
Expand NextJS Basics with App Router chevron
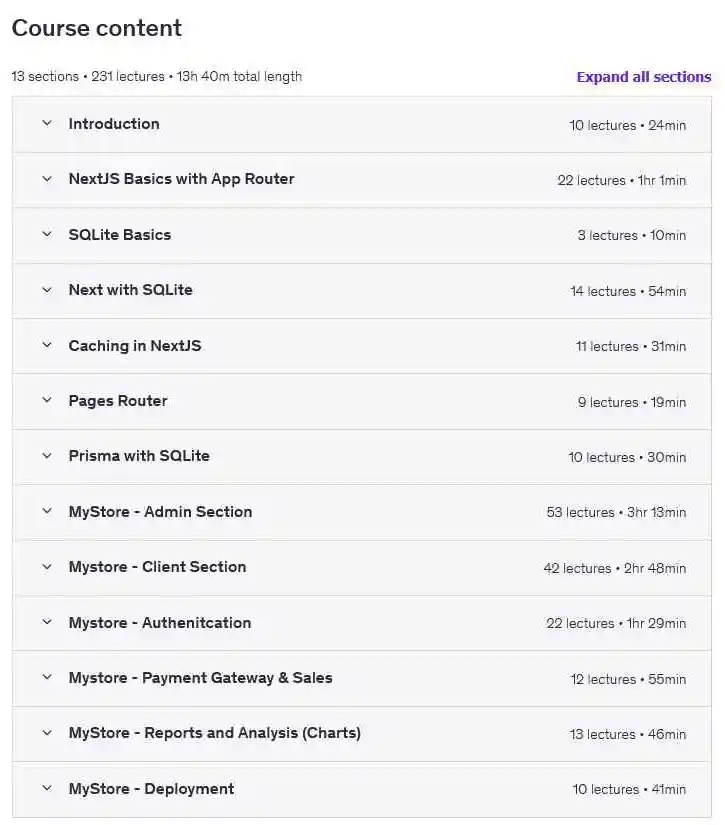46,179
